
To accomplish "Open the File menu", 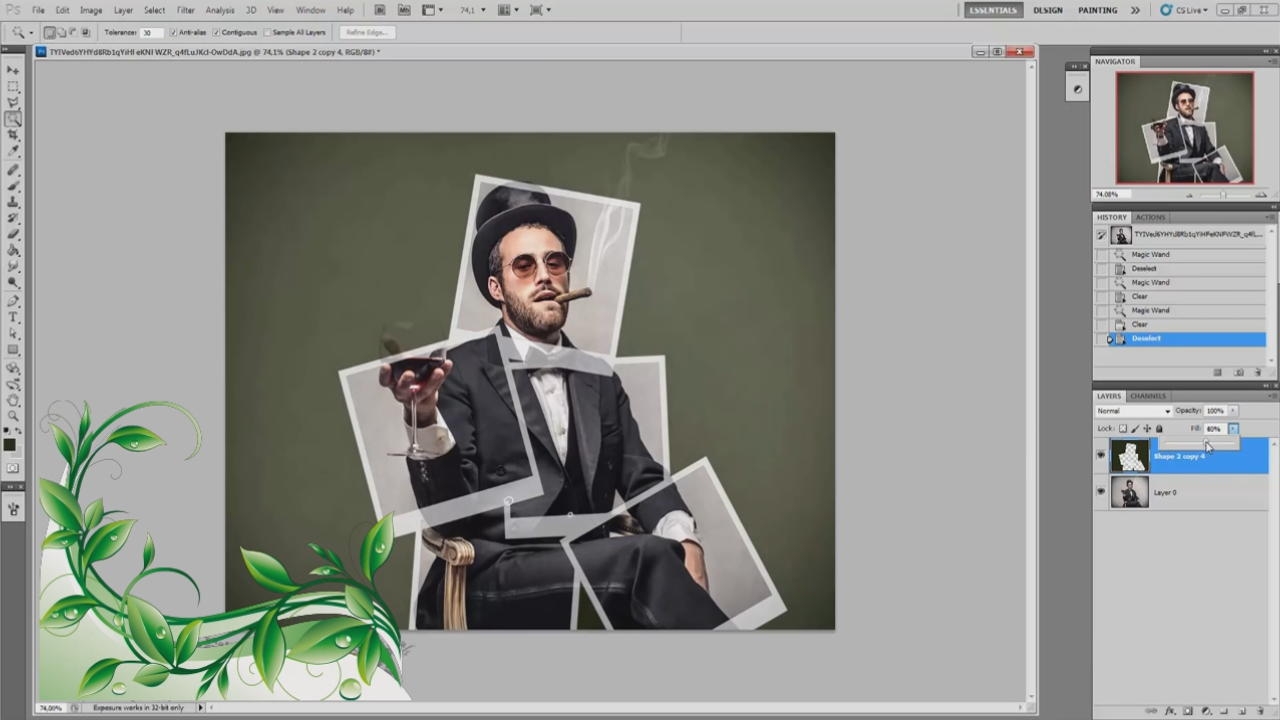I will [38, 10].
